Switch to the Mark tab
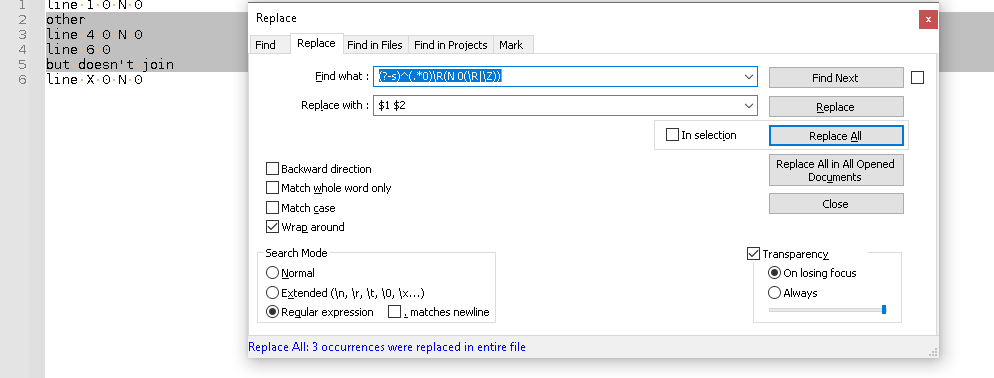The width and height of the screenshot is (994, 378). 511,45
